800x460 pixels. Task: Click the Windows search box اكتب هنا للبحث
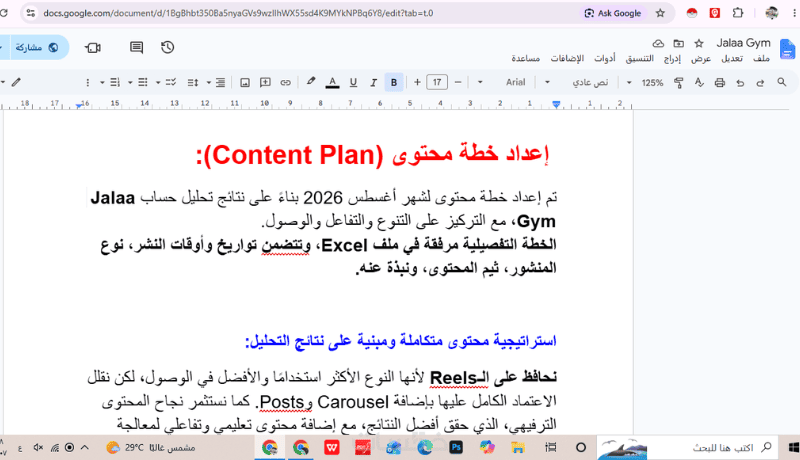point(688,448)
